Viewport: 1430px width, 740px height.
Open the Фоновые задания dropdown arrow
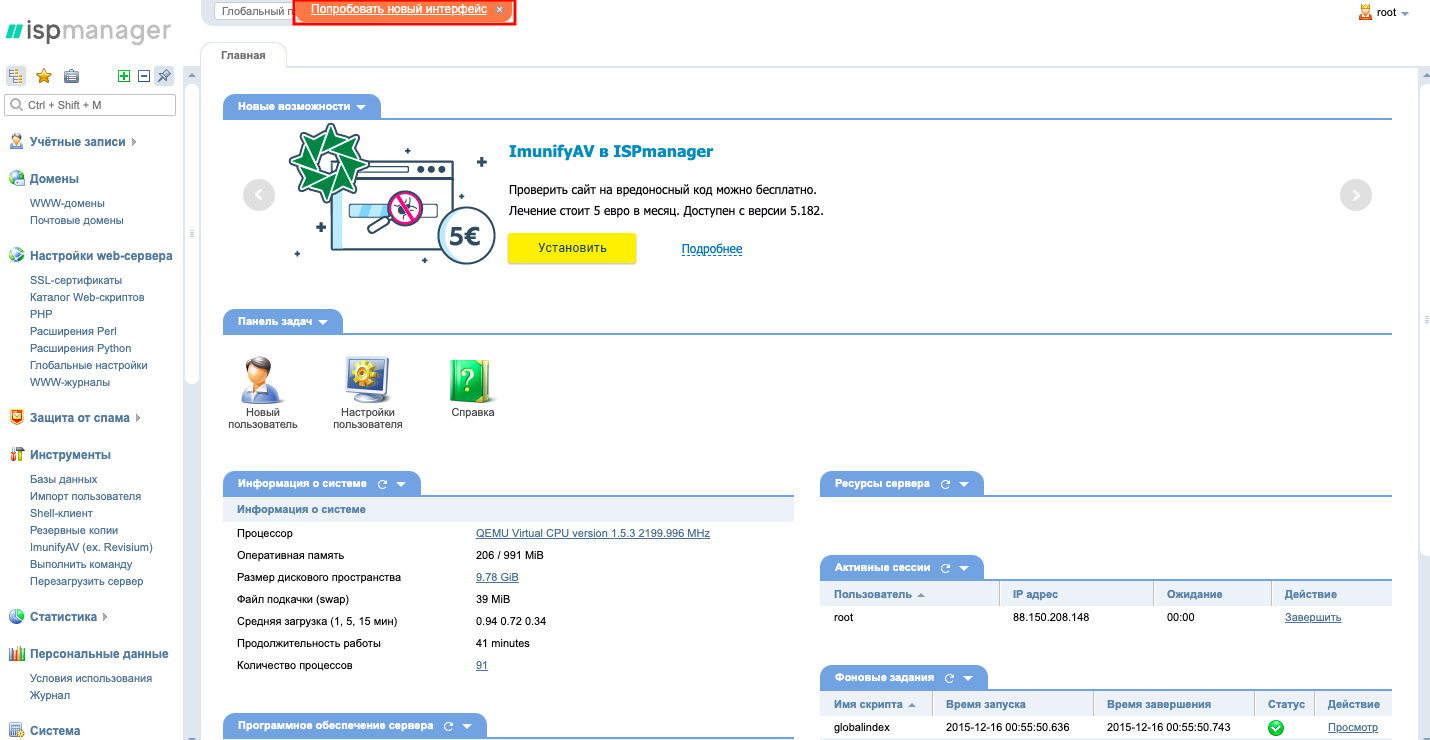pos(968,679)
